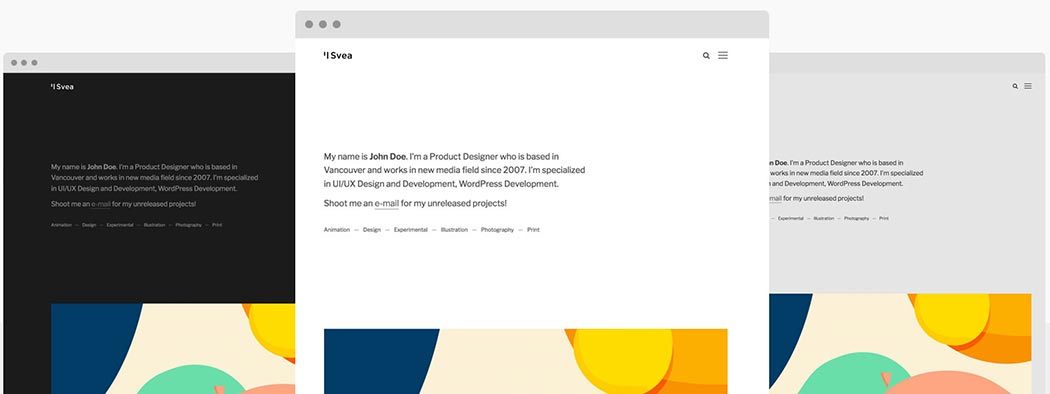This screenshot has height=394, width=1050.
Task: Open the e-mail link in the center window
Action: [386, 203]
